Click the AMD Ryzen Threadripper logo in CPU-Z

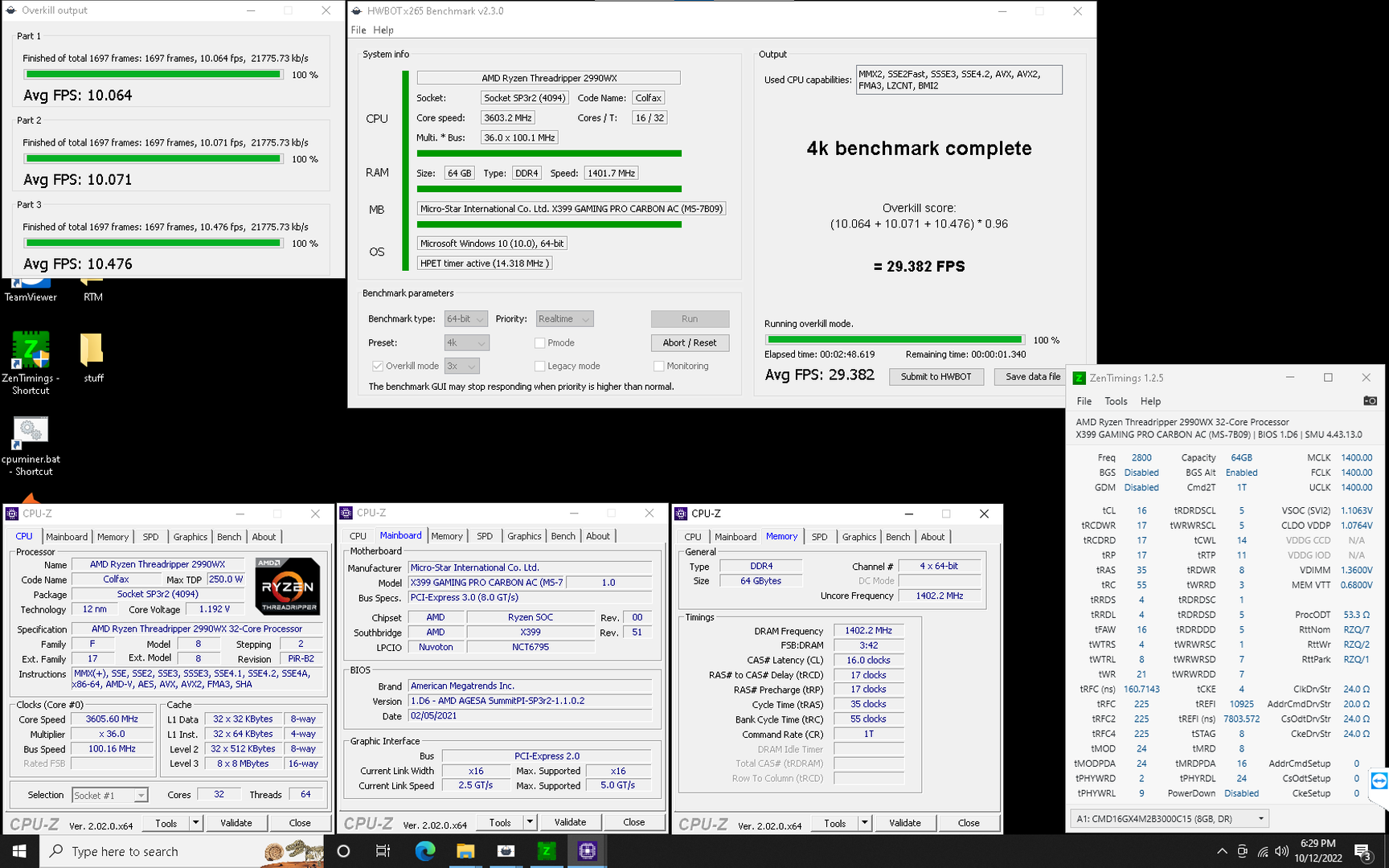[x=288, y=585]
